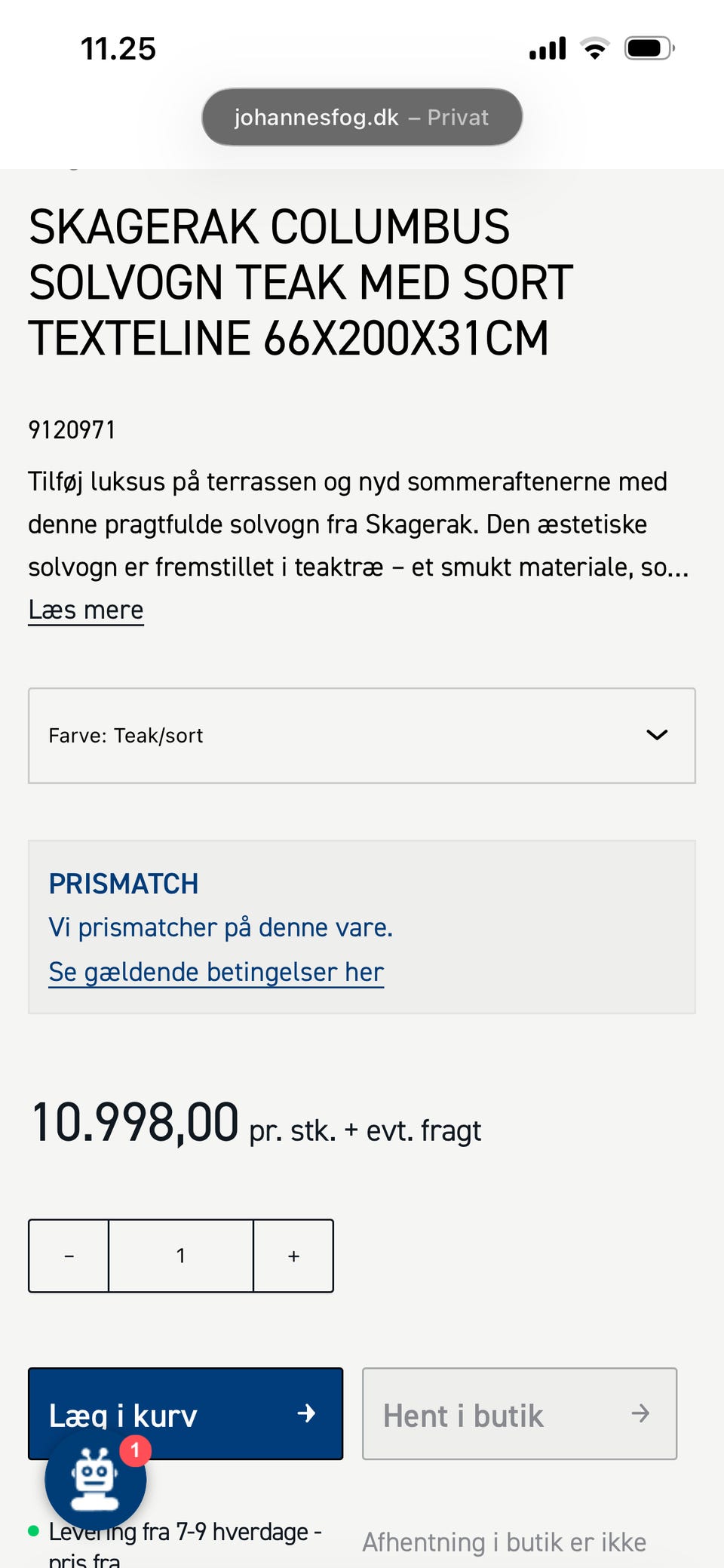Open Se gældende betingelser her link
This screenshot has height=1568, width=724.
pyautogui.click(x=216, y=972)
